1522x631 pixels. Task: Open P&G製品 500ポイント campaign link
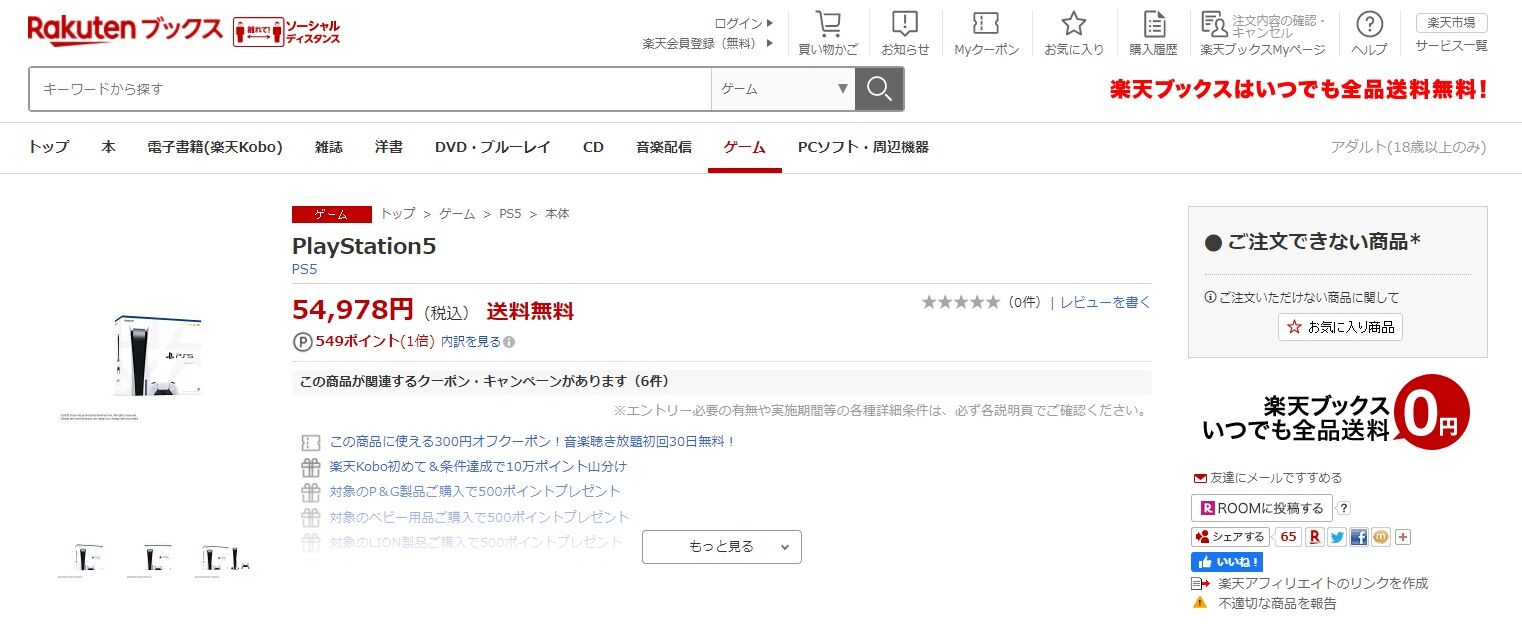pos(475,491)
